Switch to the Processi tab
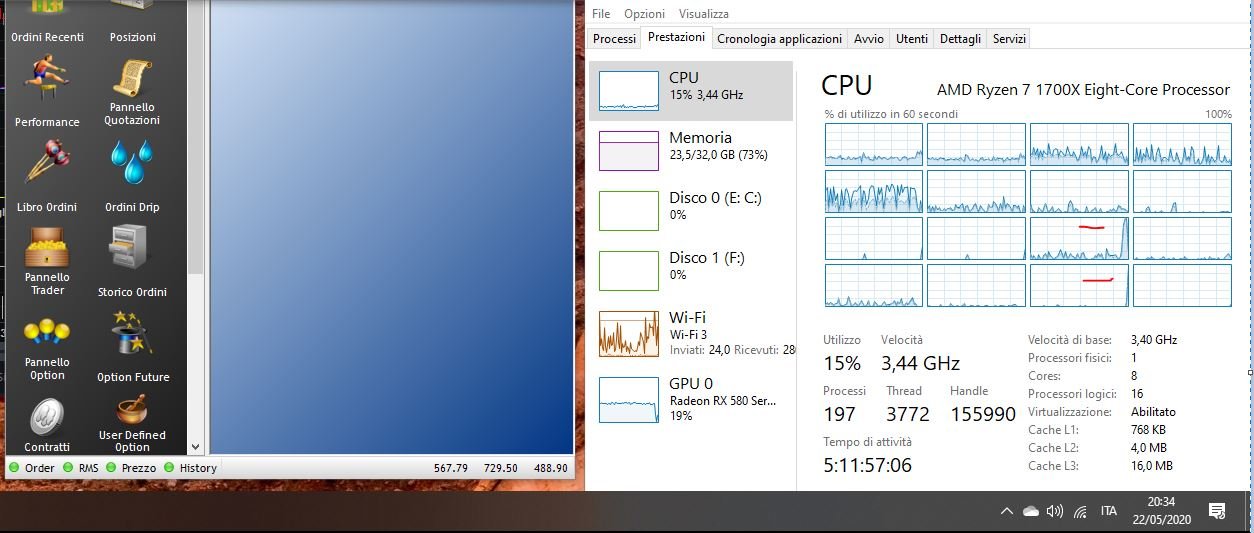Viewport: 1254px width, 533px height. coord(614,39)
